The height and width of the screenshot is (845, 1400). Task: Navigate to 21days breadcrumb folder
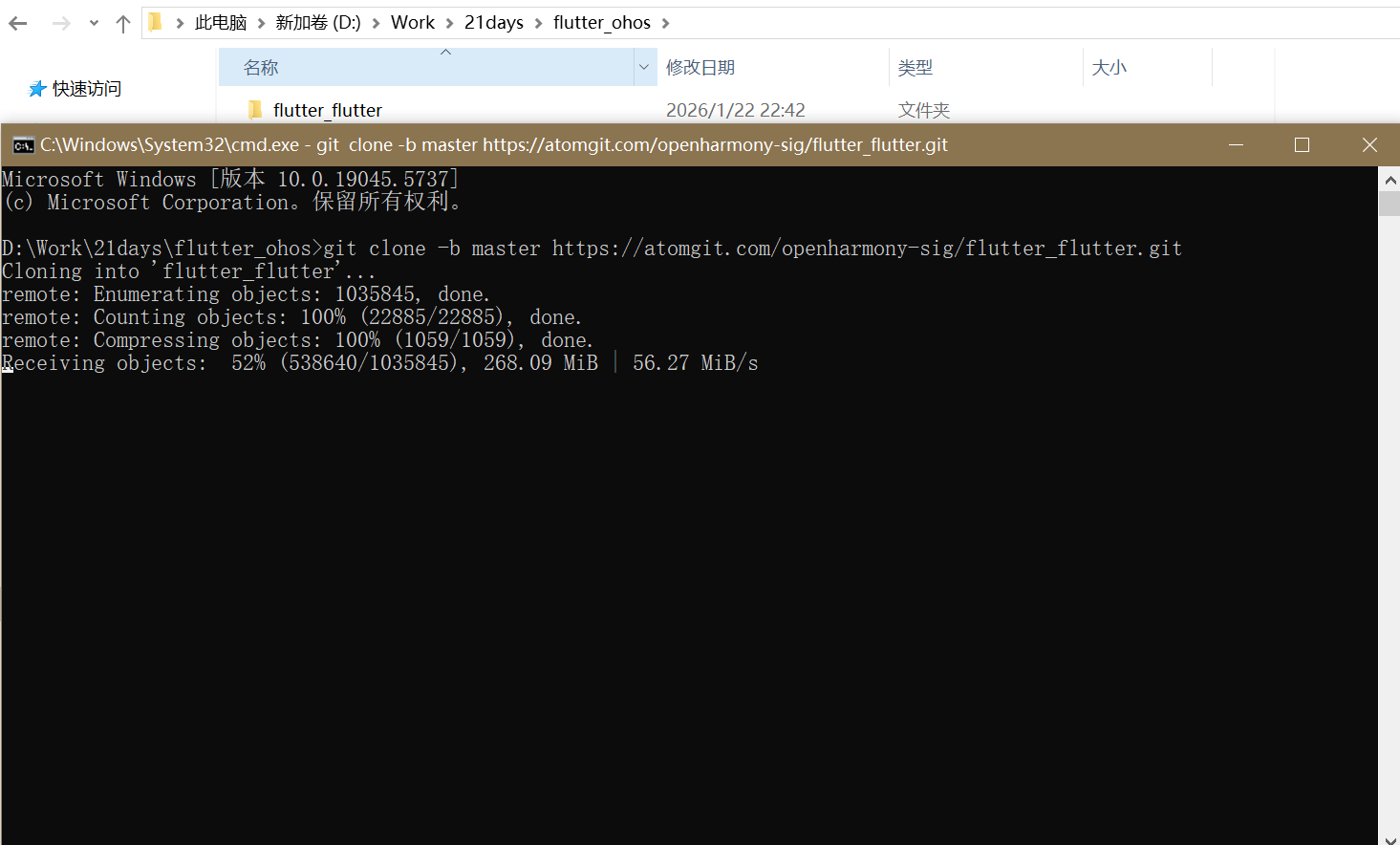pos(494,23)
